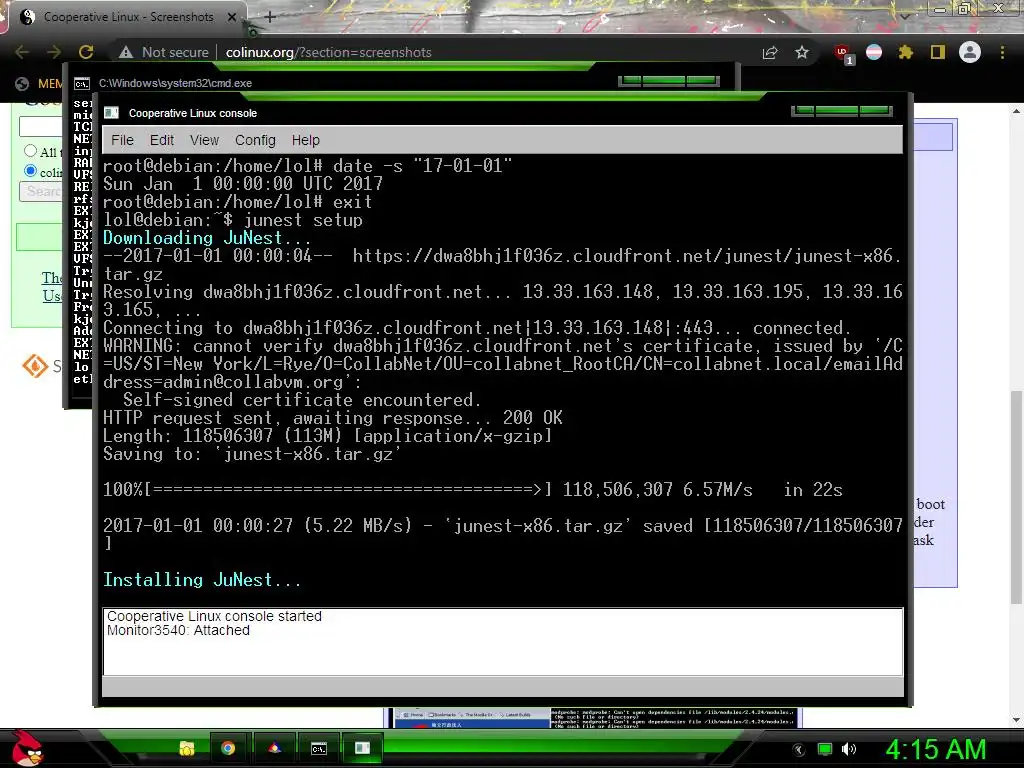Click the 'The' link on the web page
Screen dimensions: 1024x768
52,278
